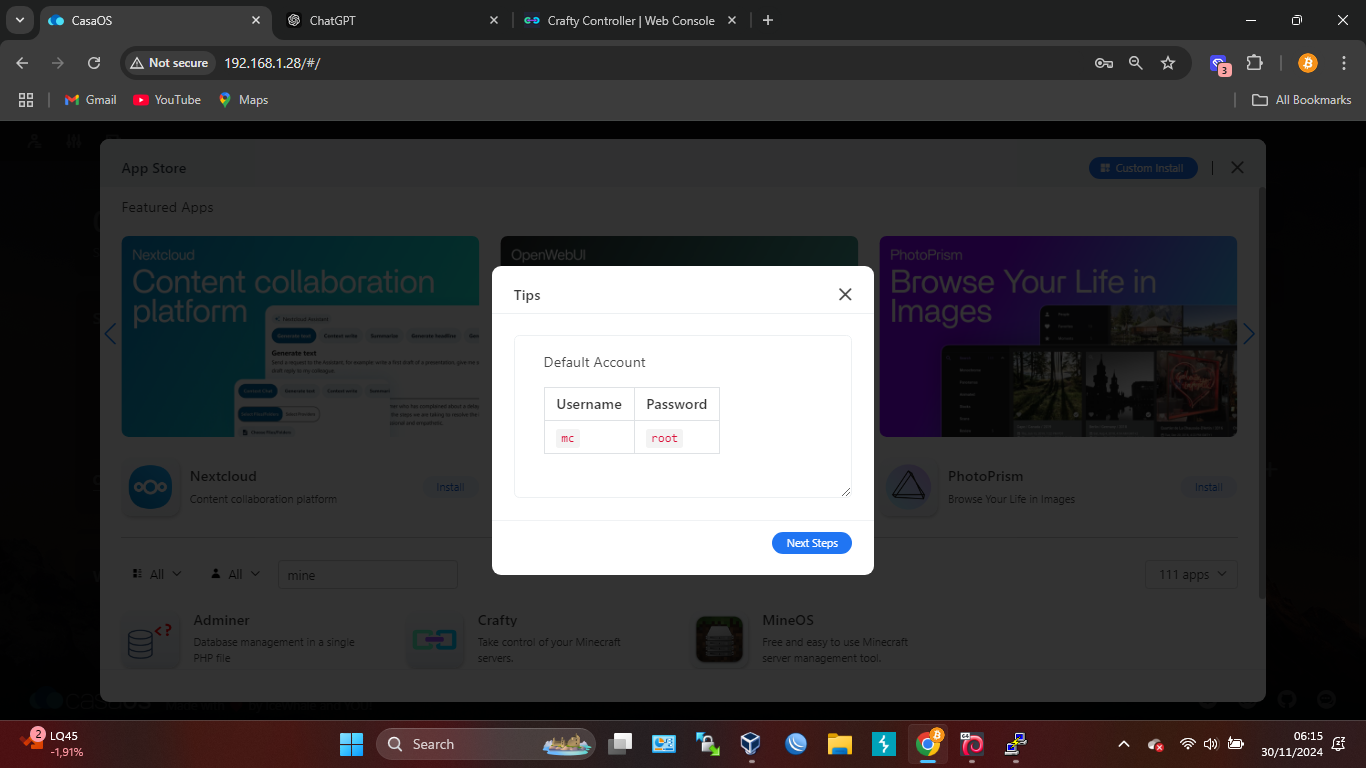Open the MineOS app icon
Viewport: 1366px width, 768px height.
tap(720, 640)
